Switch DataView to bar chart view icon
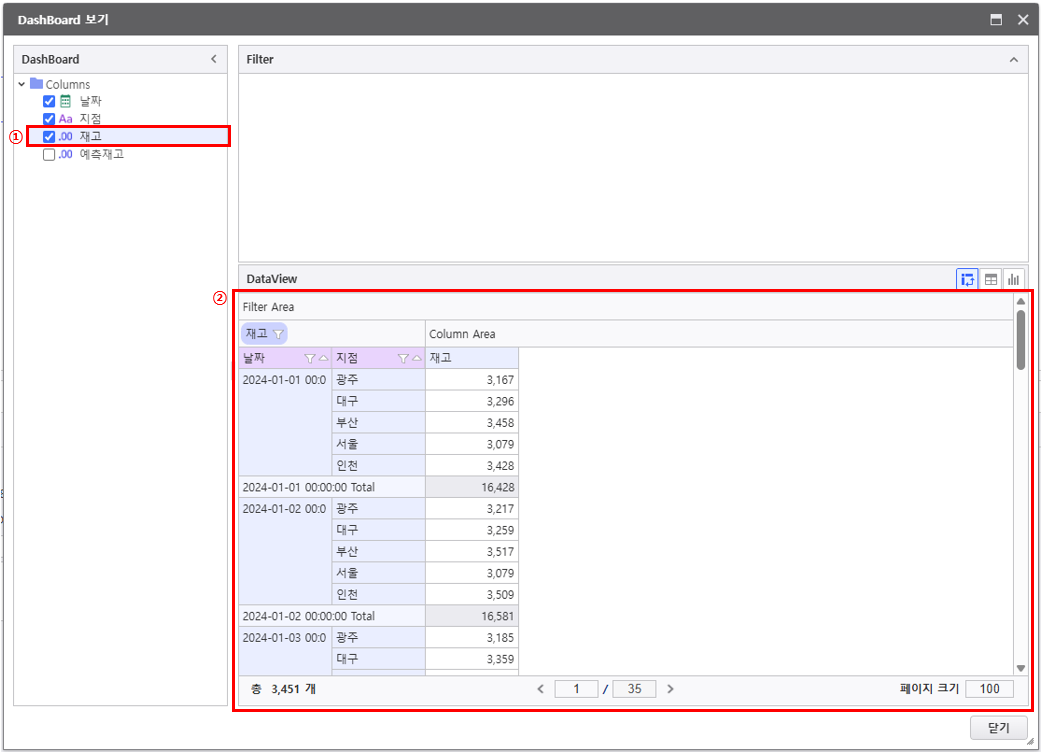The height and width of the screenshot is (753, 1041). point(1014,280)
